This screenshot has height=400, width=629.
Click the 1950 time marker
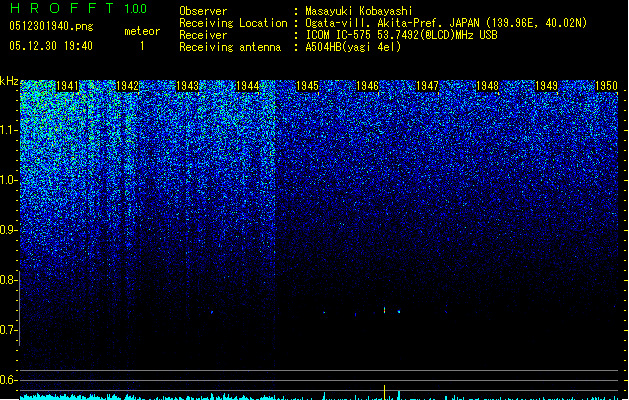pos(606,86)
